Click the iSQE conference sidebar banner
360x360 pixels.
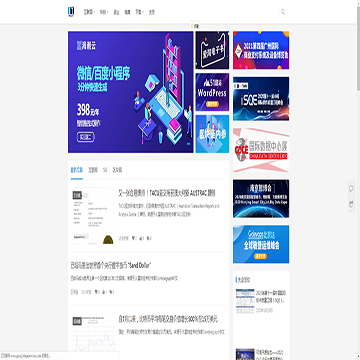[261, 99]
